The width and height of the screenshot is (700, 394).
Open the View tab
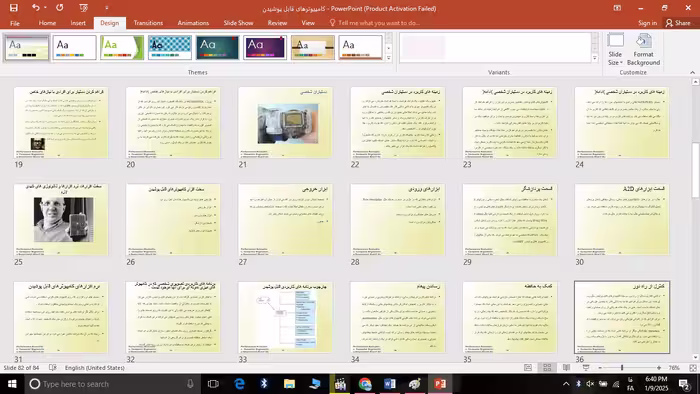(308, 23)
